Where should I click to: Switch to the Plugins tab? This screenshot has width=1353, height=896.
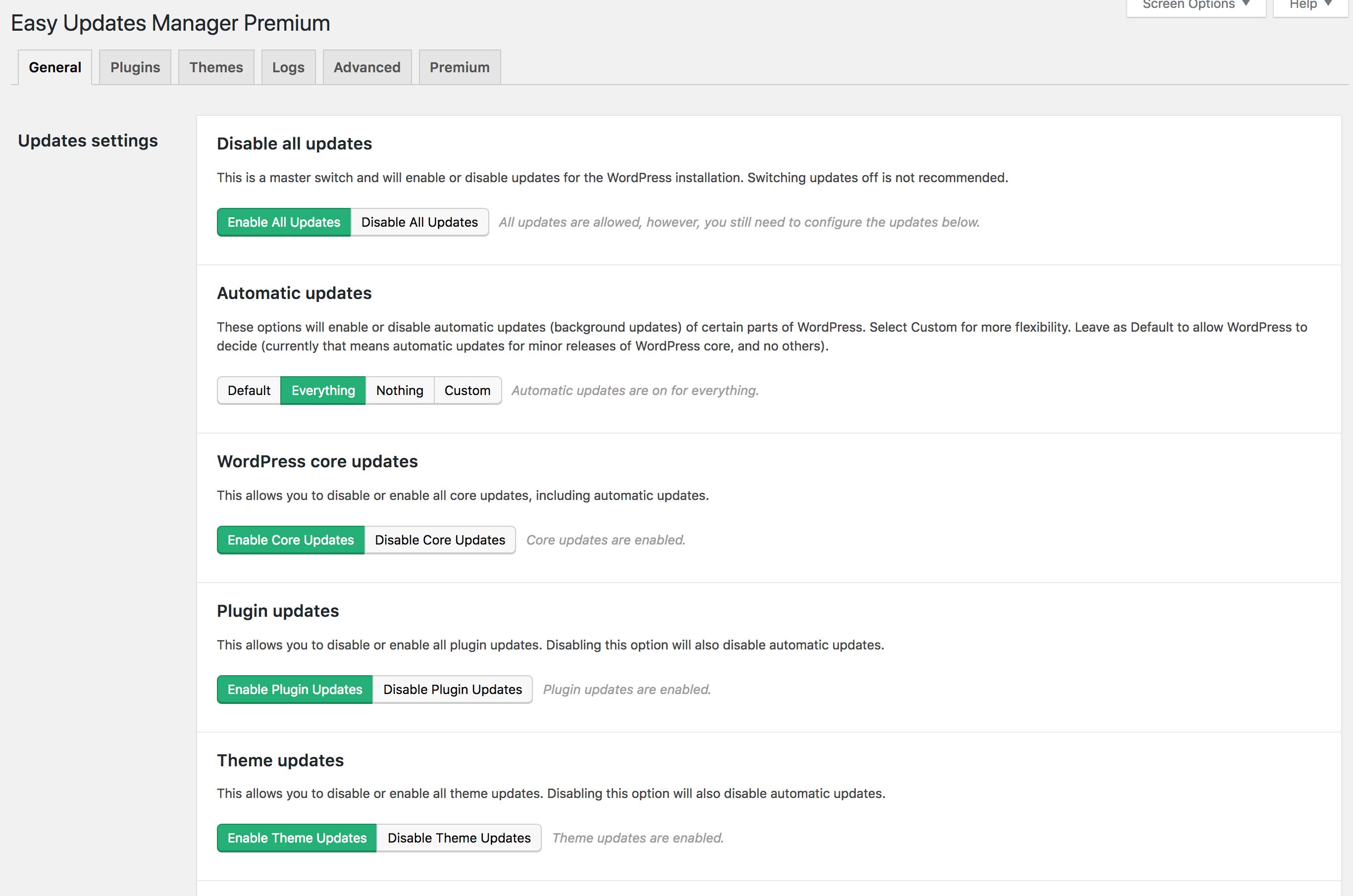pyautogui.click(x=135, y=67)
